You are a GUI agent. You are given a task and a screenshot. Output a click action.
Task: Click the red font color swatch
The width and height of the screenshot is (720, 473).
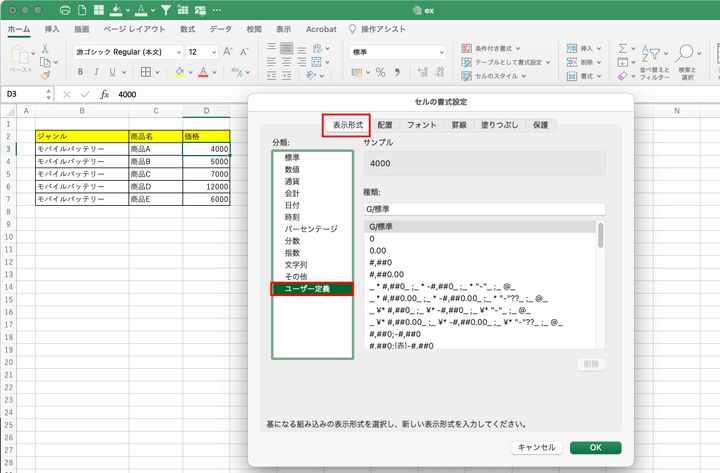[204, 72]
